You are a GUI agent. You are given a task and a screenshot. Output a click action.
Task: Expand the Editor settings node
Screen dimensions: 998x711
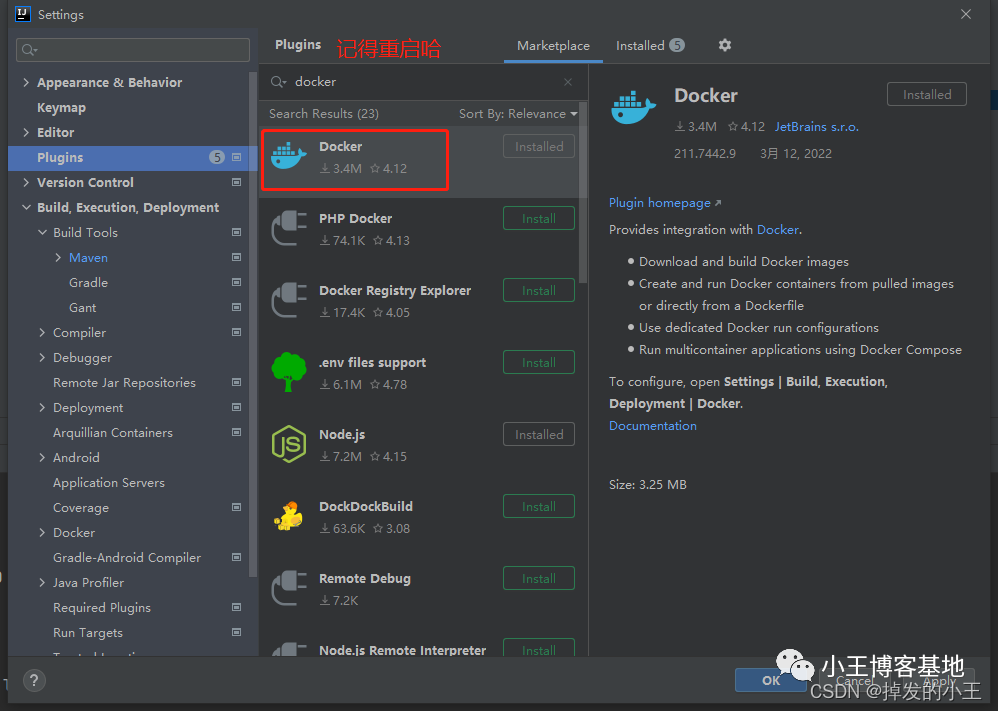pos(26,132)
